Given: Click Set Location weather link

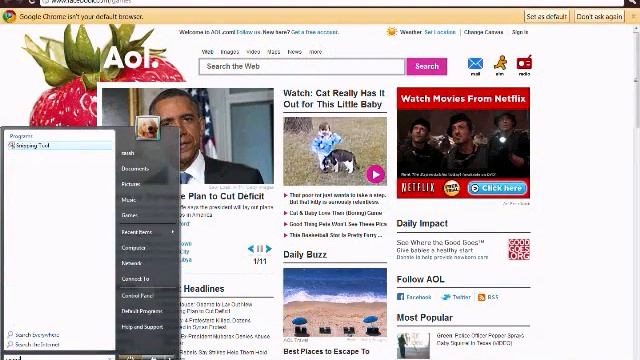Looking at the screenshot, I should click(440, 32).
